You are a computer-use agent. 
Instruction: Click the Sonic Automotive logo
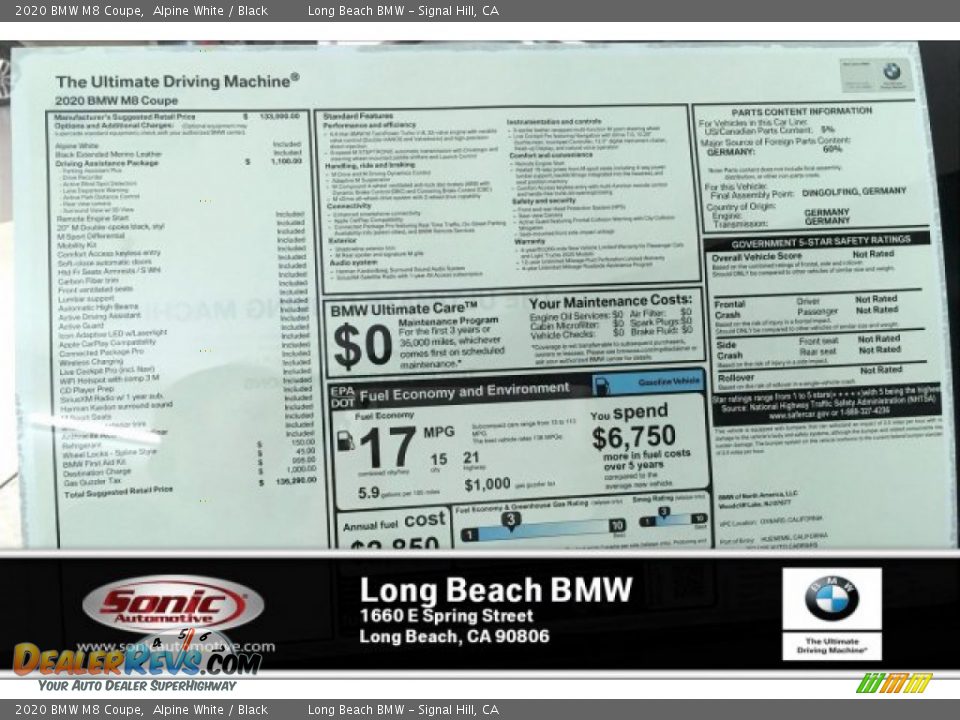173,605
